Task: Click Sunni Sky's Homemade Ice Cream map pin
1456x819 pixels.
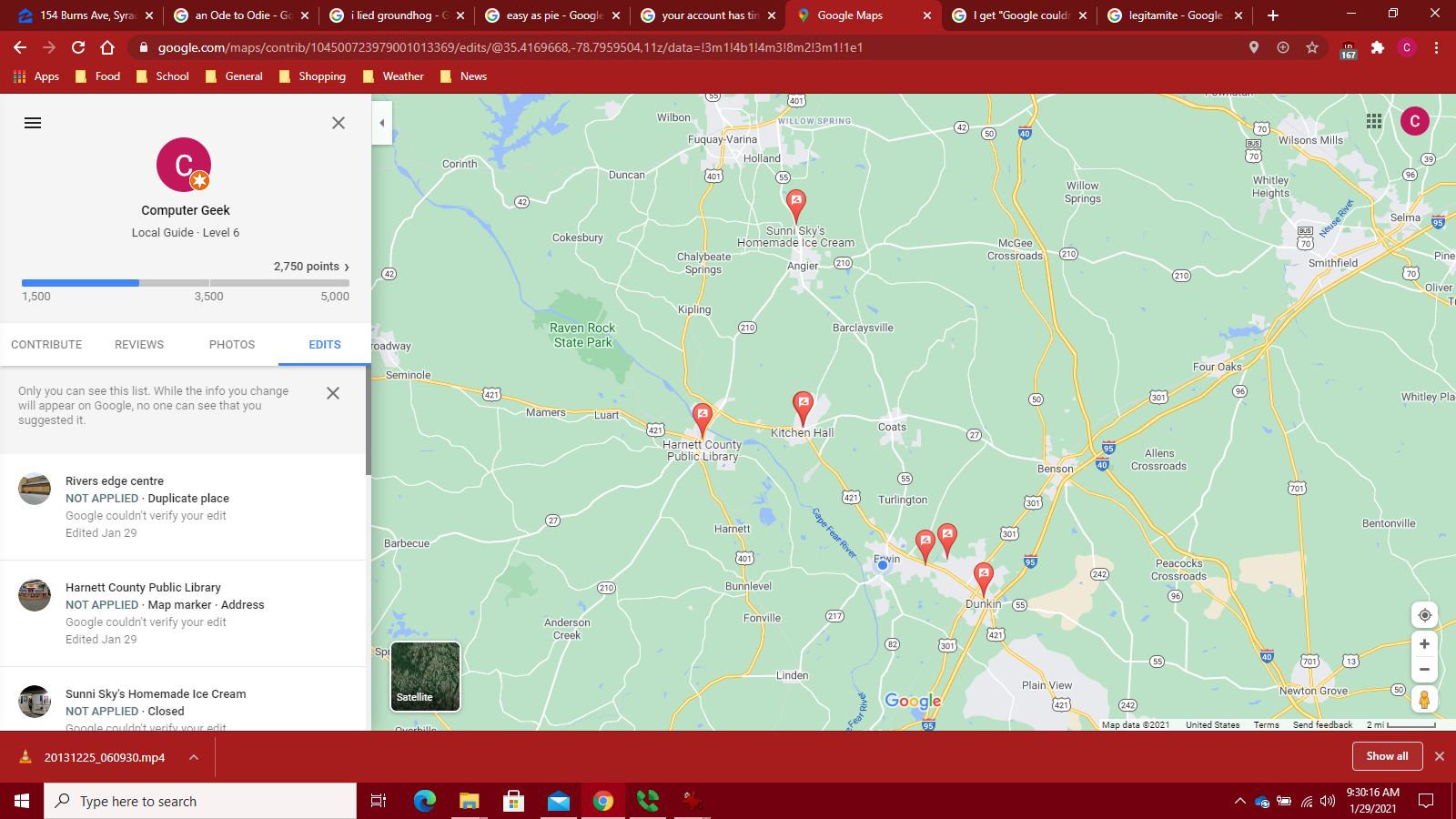Action: pyautogui.click(x=796, y=206)
